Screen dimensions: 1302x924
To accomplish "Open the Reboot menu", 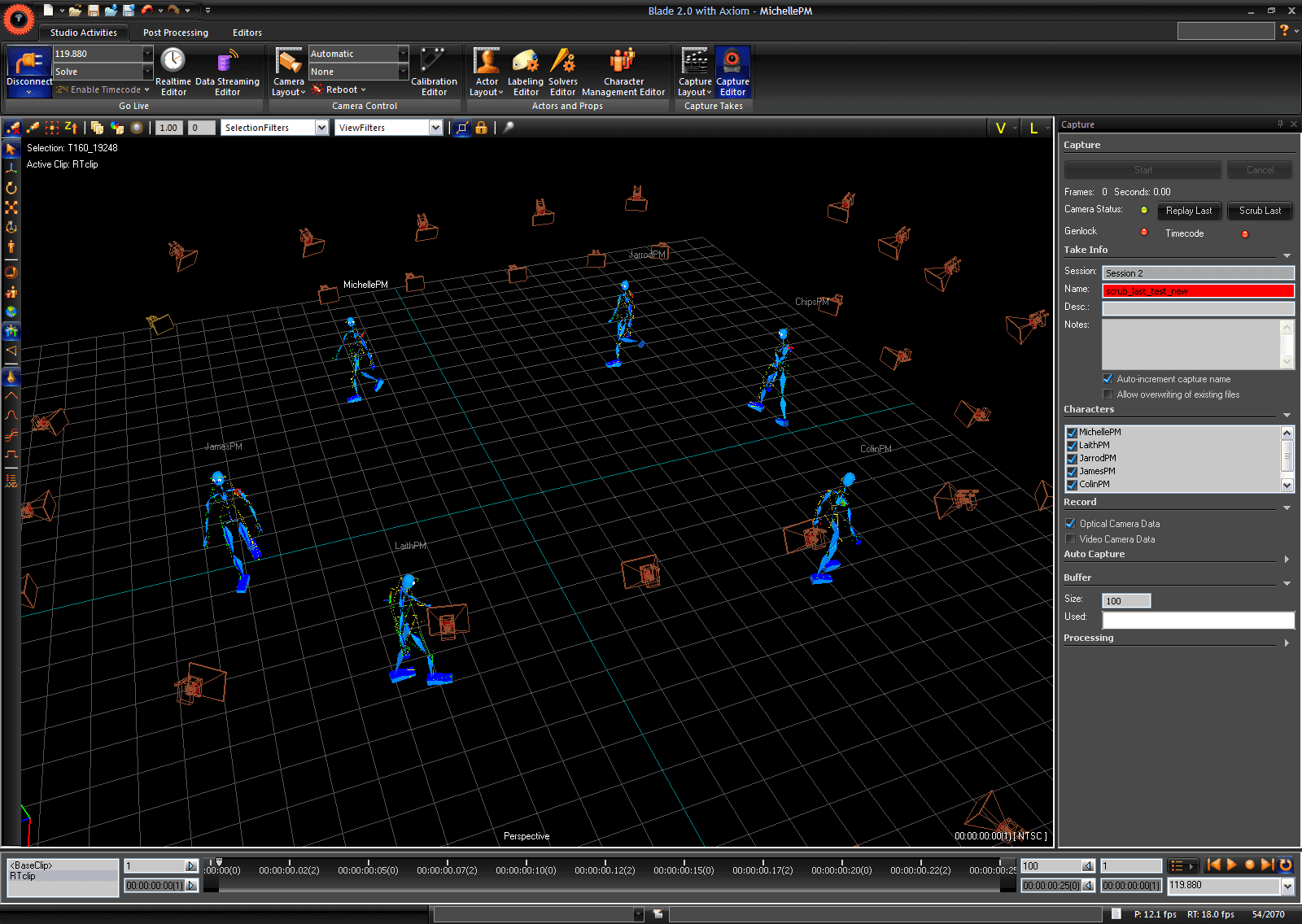I will click(x=339, y=89).
